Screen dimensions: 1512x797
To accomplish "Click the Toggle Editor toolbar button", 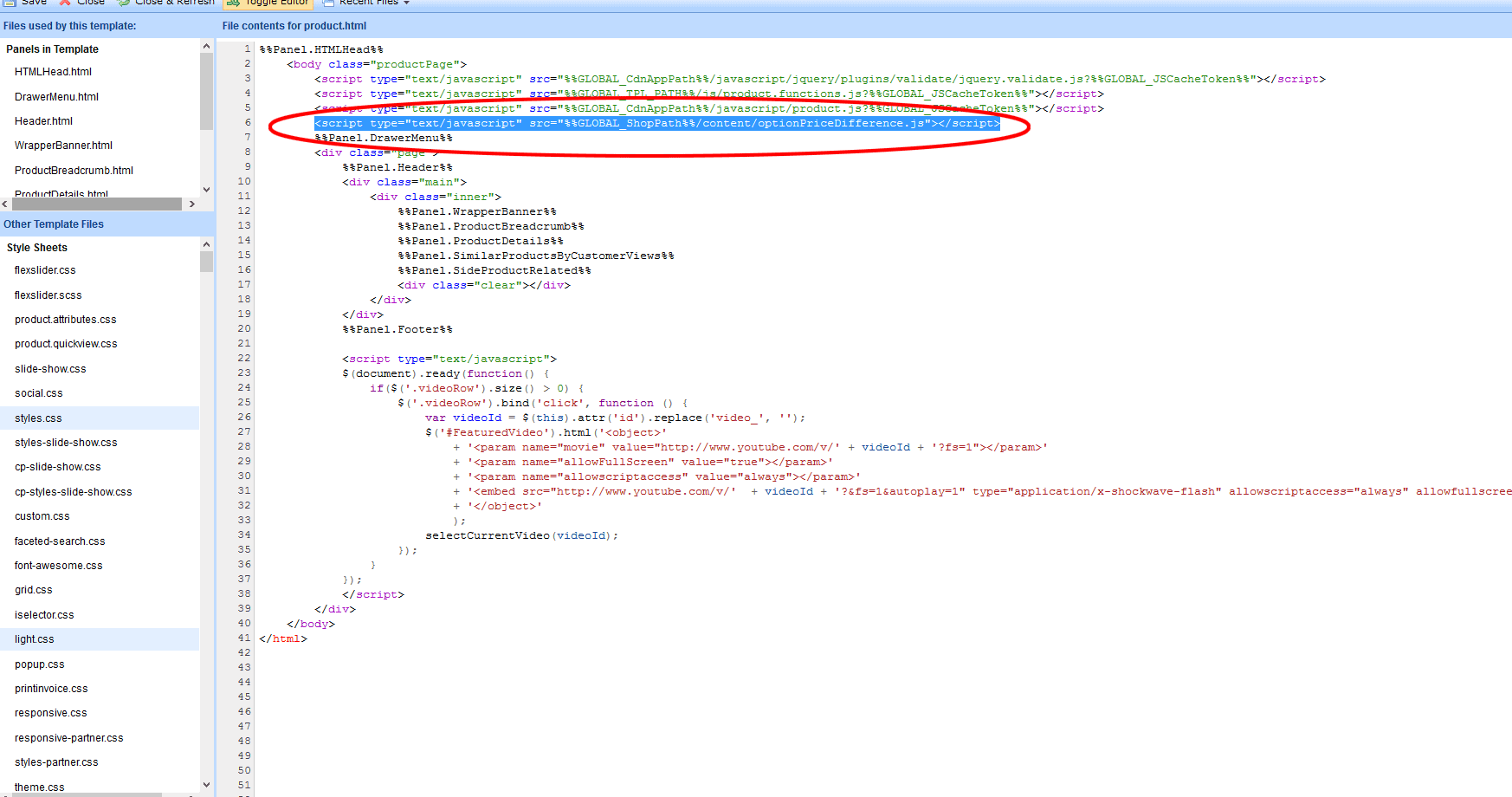I will tap(268, 3).
